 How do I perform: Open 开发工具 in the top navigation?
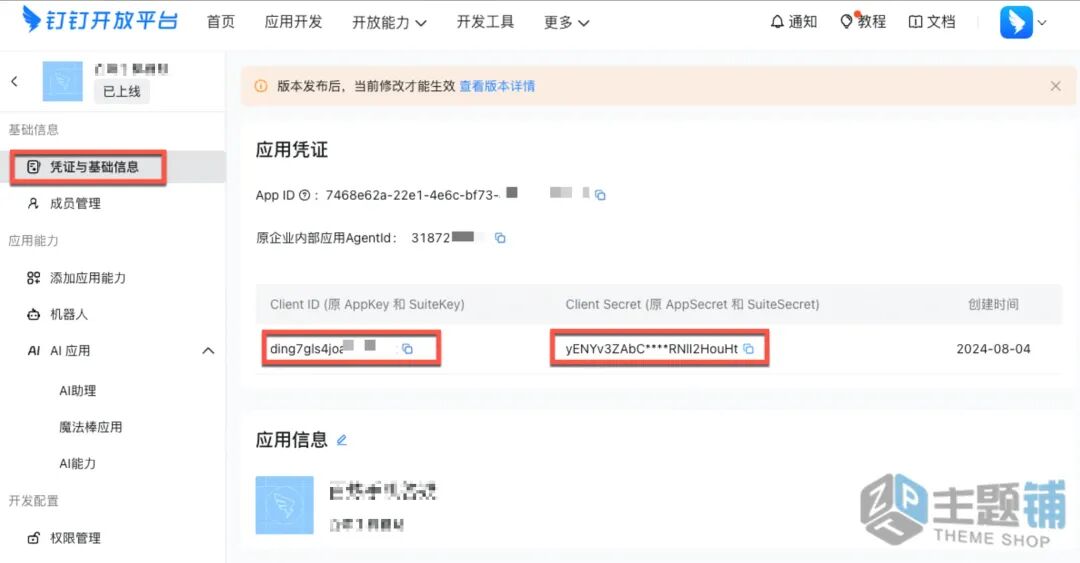(485, 22)
